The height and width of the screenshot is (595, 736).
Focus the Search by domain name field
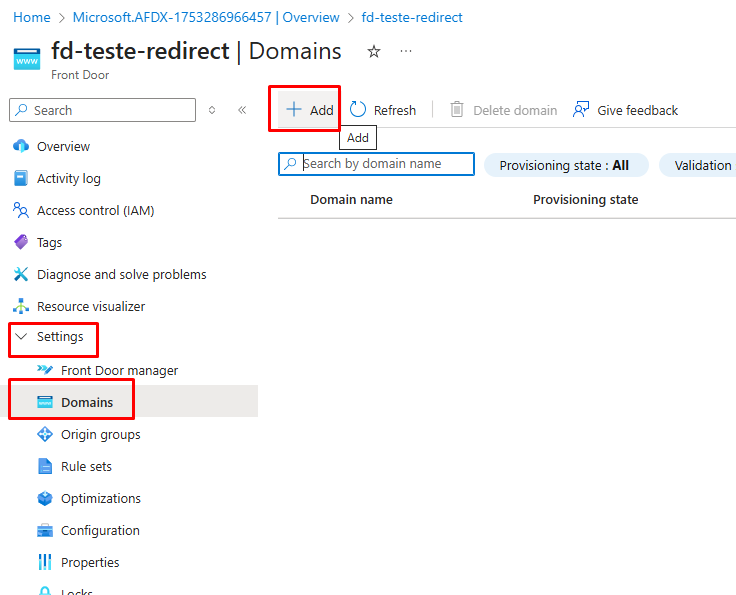coord(376,164)
